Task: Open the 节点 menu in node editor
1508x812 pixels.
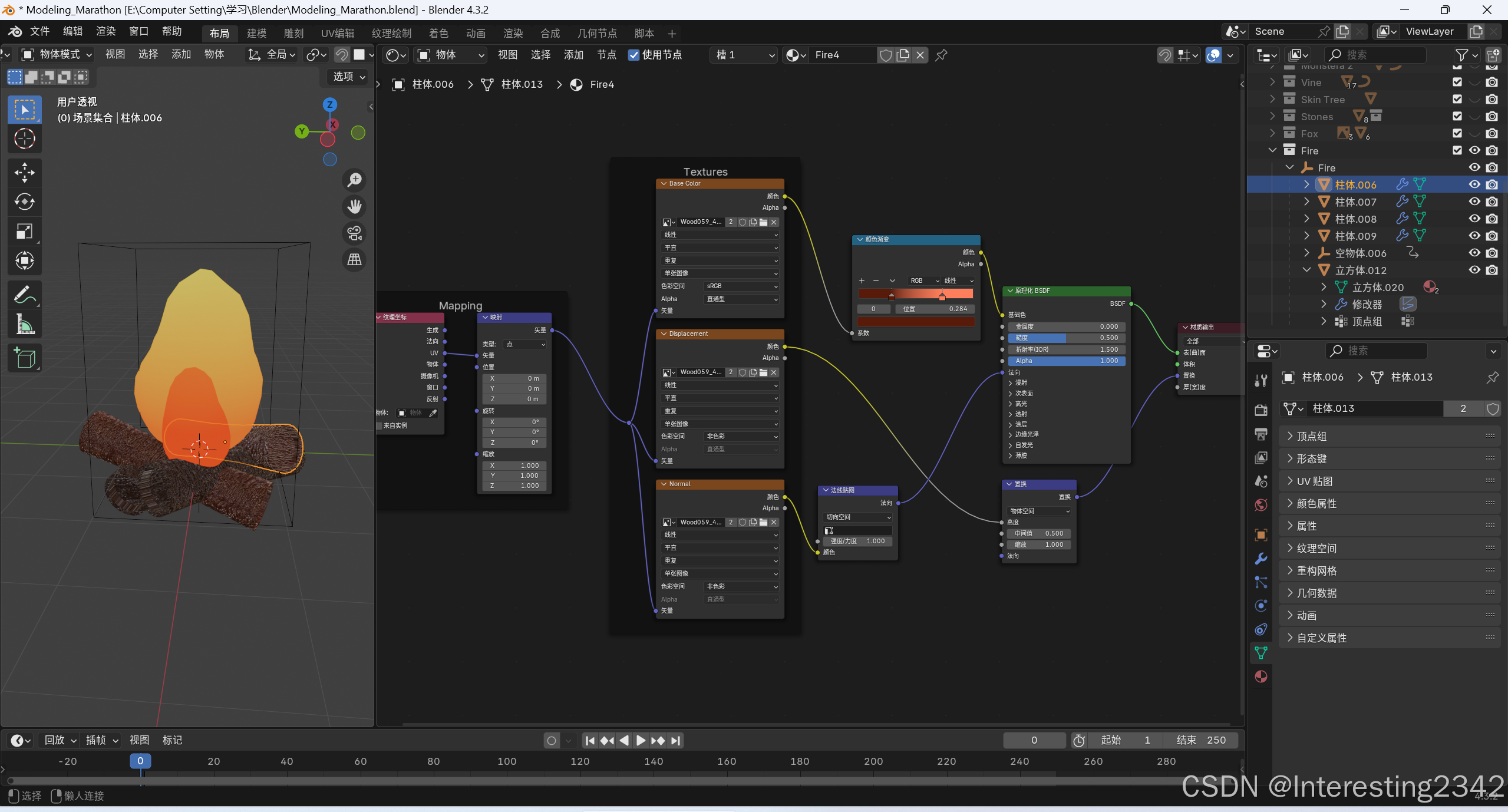Action: tap(606, 55)
